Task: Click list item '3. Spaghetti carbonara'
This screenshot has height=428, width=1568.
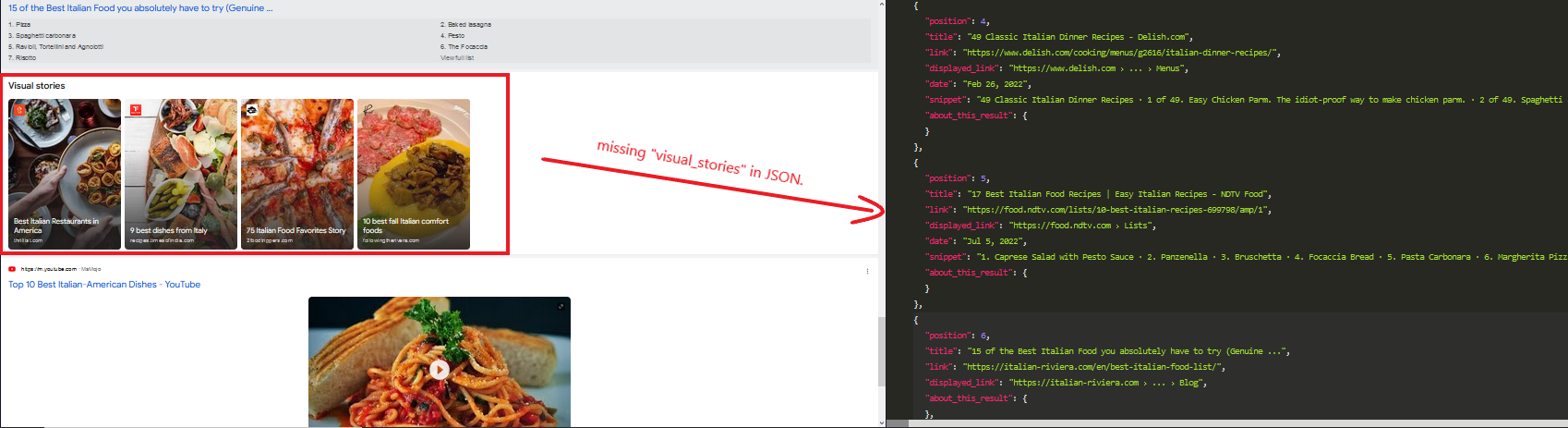Action: pos(42,35)
